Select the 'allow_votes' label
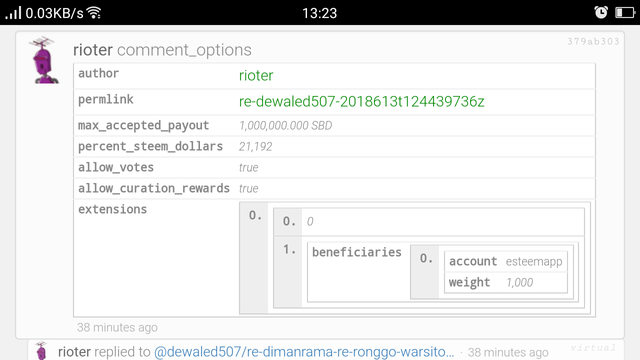The height and width of the screenshot is (360, 640). pos(116,167)
